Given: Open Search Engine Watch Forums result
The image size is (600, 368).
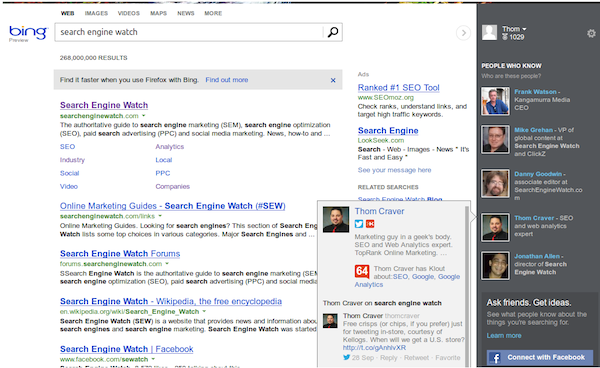Looking at the screenshot, I should pyautogui.click(x=120, y=254).
